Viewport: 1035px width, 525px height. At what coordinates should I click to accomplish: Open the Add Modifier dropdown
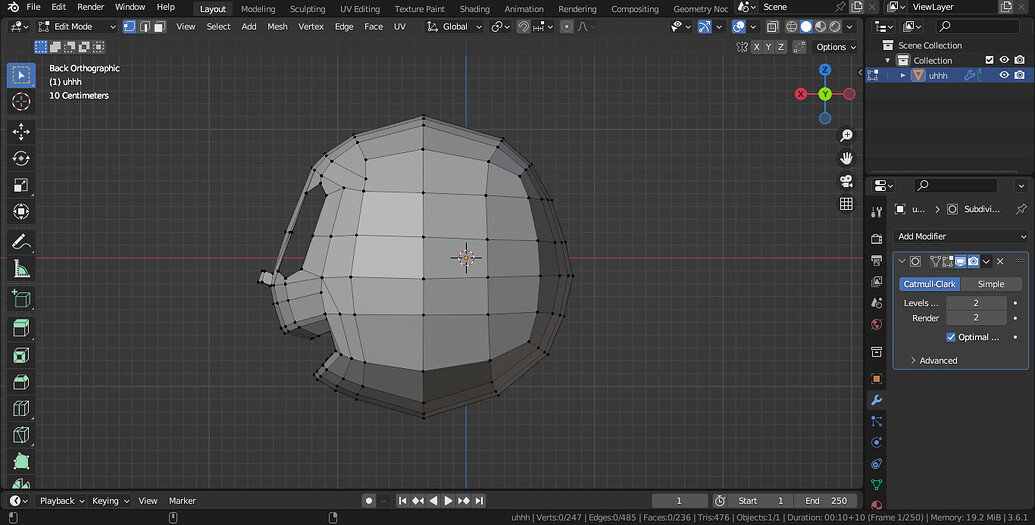point(961,236)
